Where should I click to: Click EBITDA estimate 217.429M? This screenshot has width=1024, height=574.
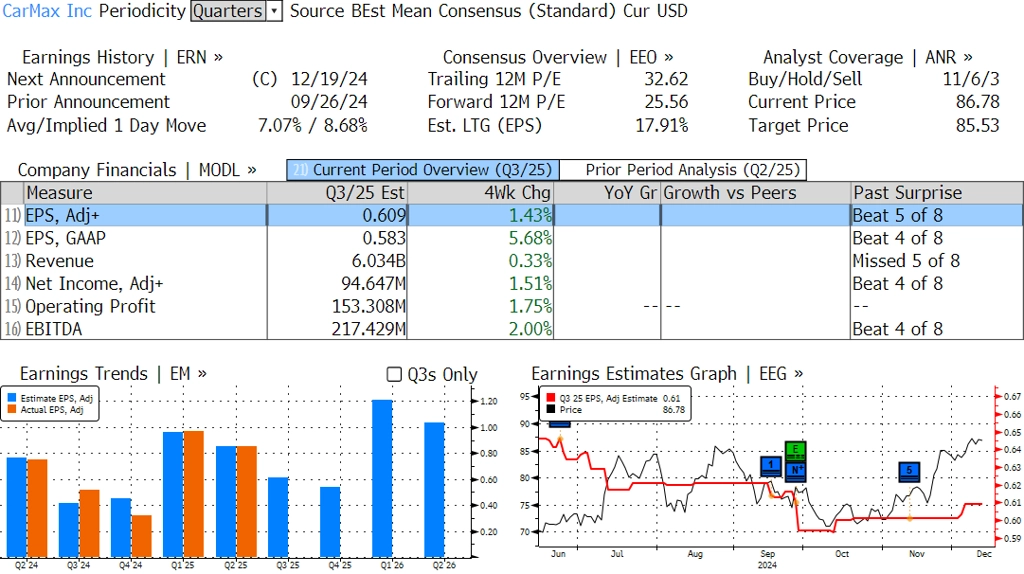(x=369, y=329)
